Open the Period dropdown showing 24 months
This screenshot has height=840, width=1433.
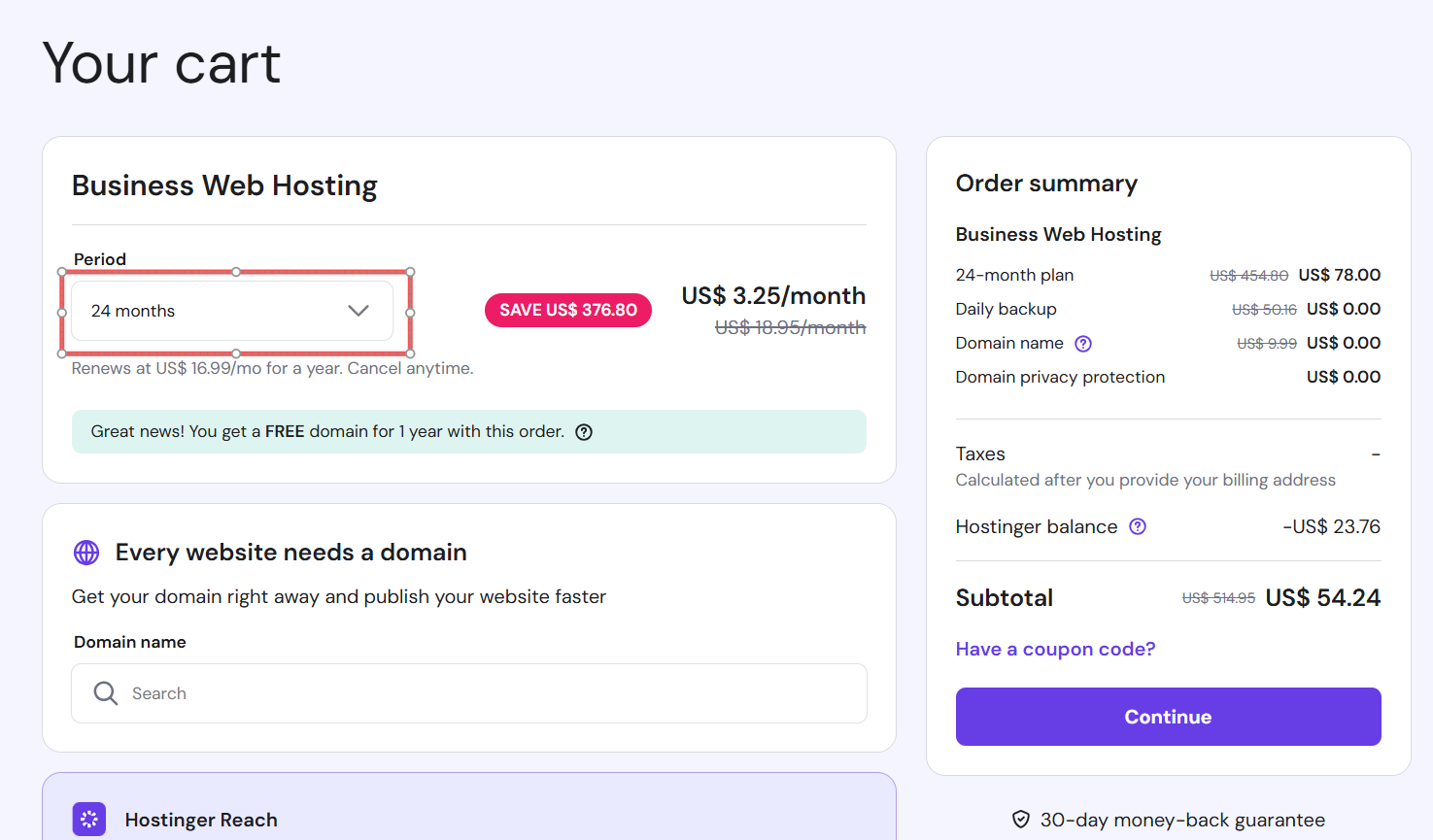coord(231,311)
